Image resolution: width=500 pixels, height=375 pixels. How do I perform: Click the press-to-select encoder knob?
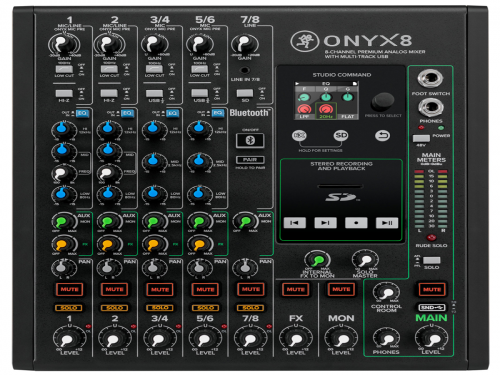tap(383, 101)
